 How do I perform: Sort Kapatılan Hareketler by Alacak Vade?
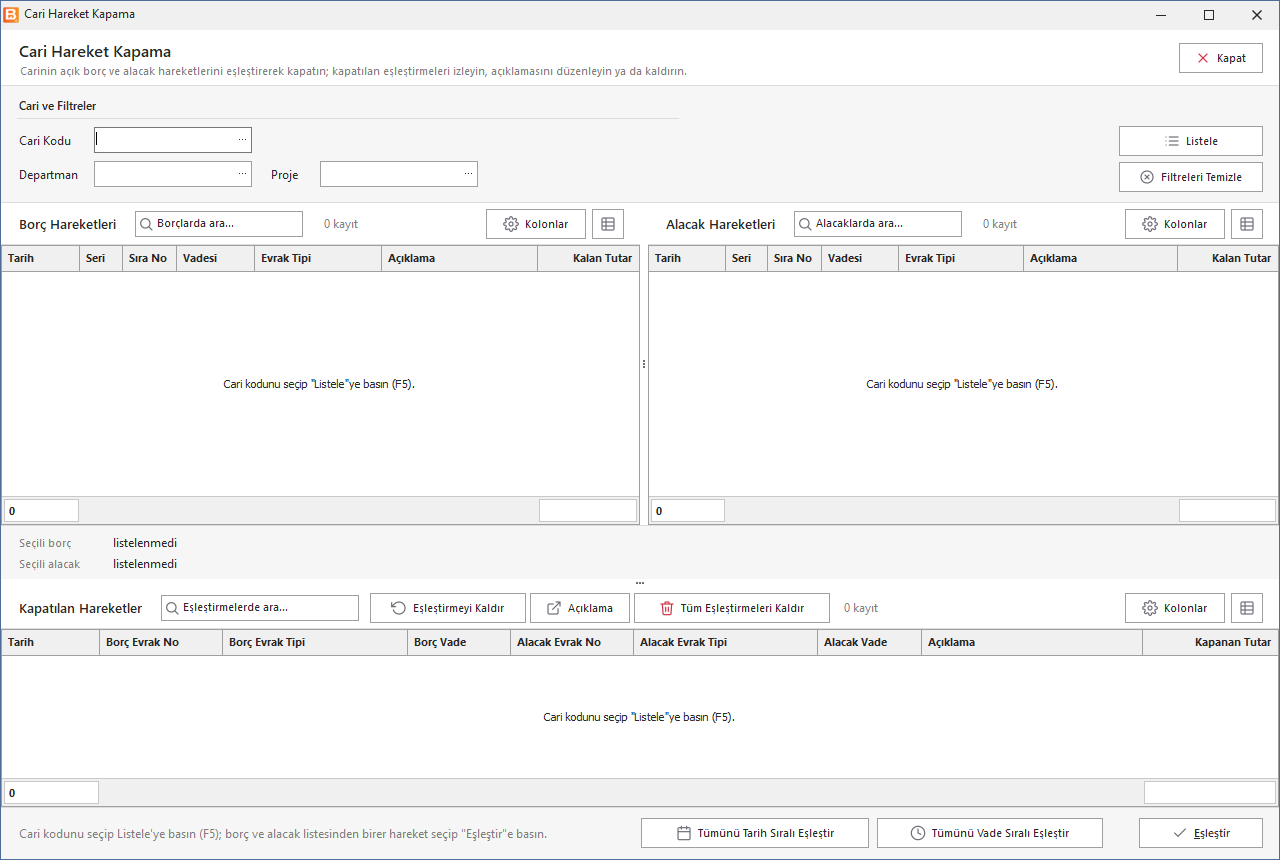point(869,642)
